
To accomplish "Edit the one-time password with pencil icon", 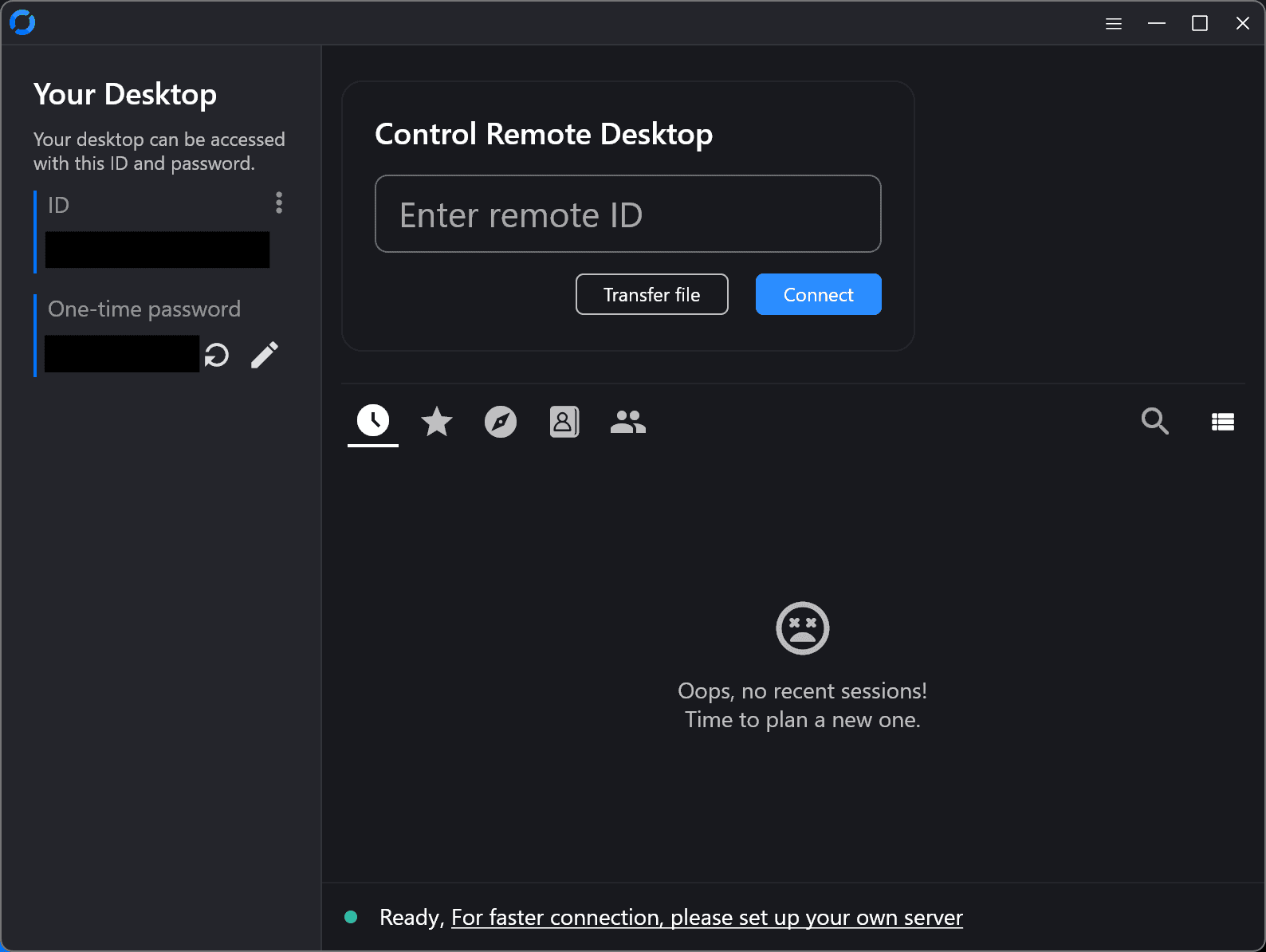I will pos(265,355).
